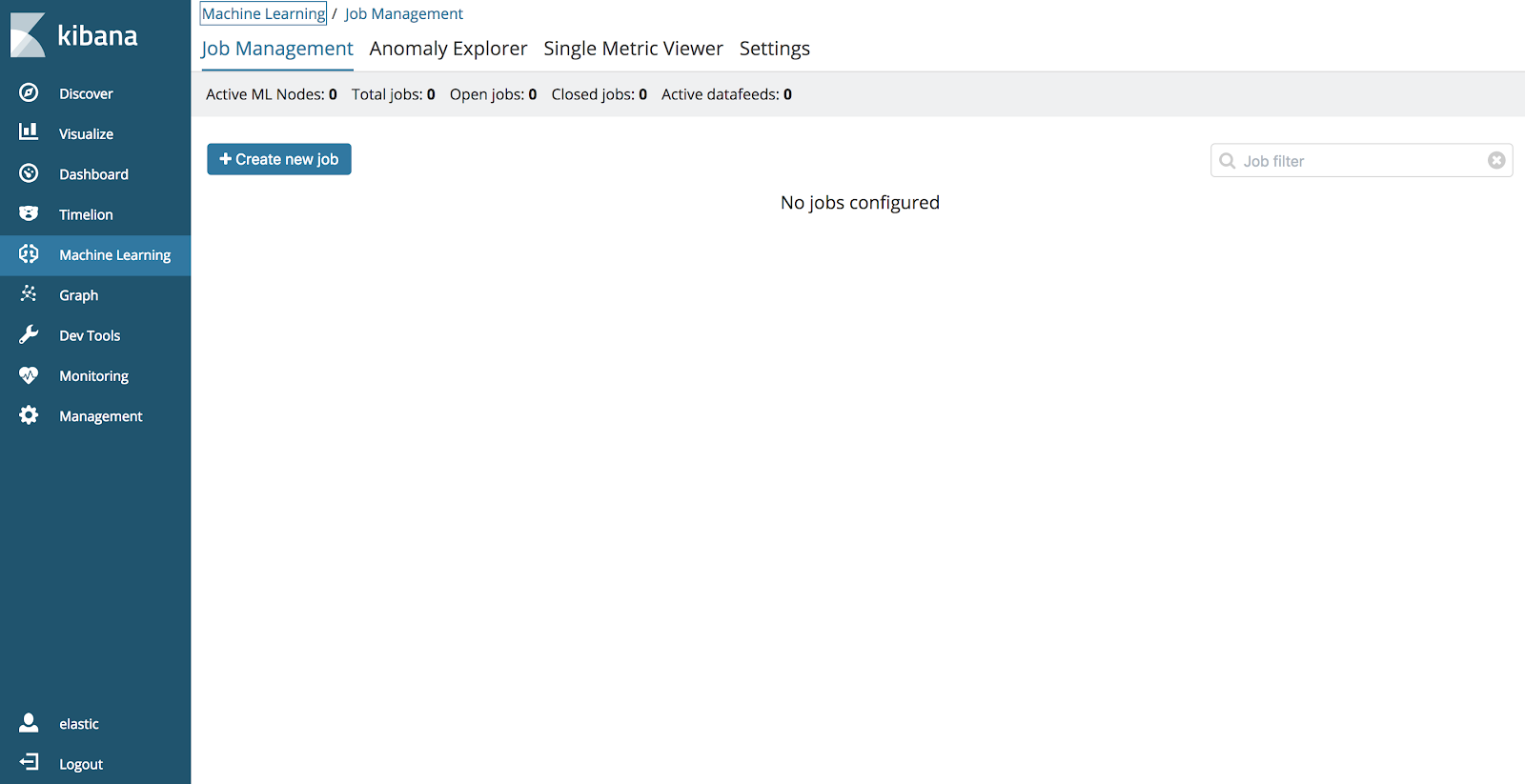Click the Management gear icon
1525x784 pixels.
(29, 415)
